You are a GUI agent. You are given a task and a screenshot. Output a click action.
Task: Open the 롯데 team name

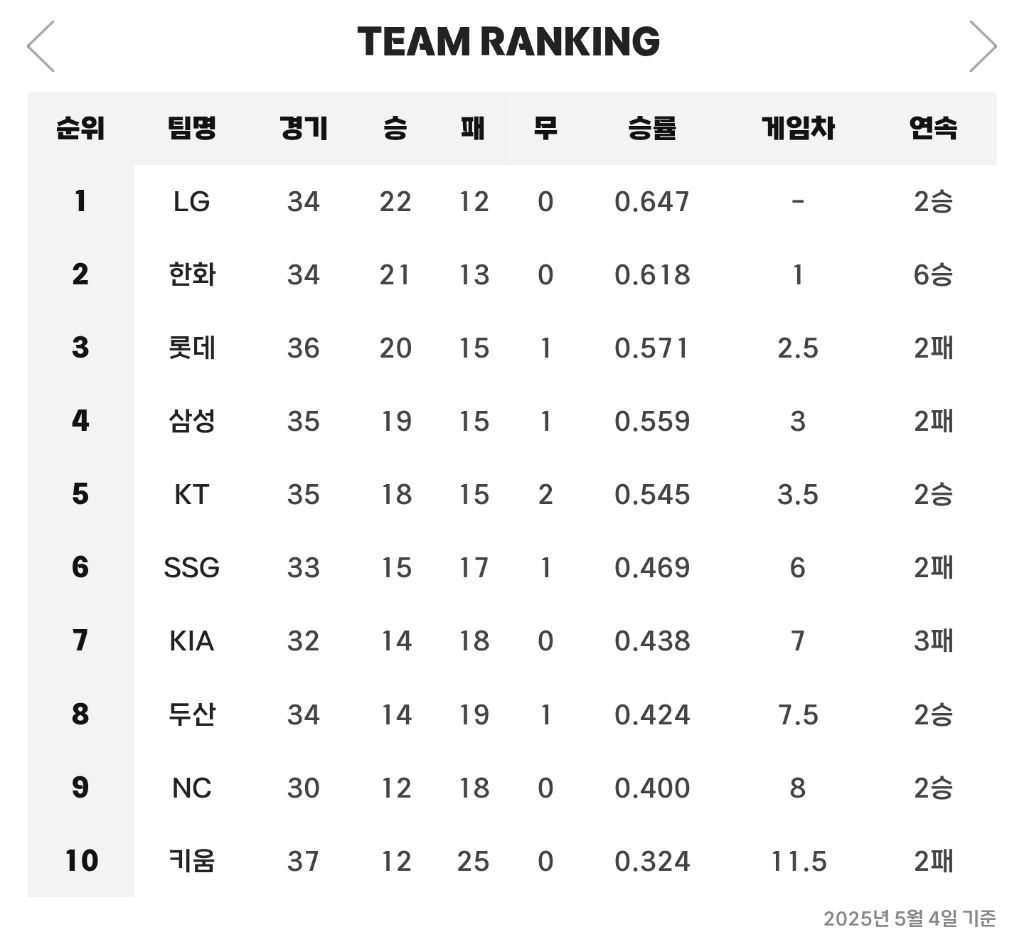(191, 348)
